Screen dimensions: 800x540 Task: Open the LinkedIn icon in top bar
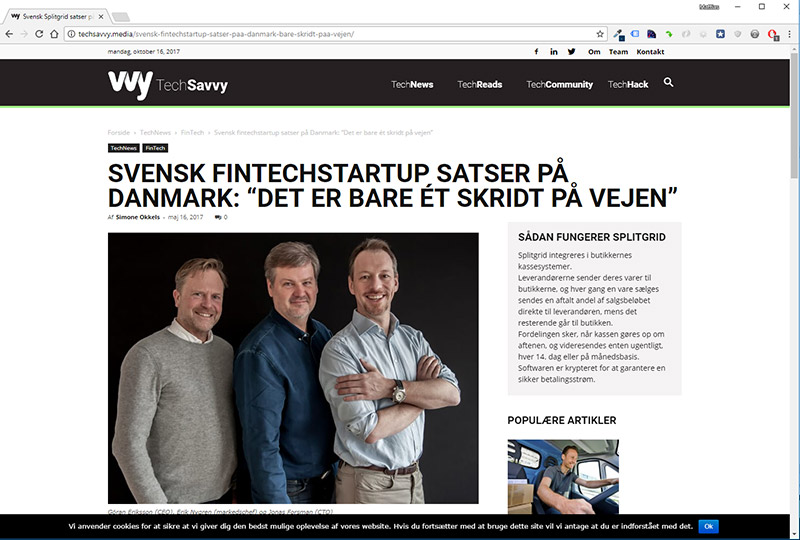pyautogui.click(x=554, y=52)
